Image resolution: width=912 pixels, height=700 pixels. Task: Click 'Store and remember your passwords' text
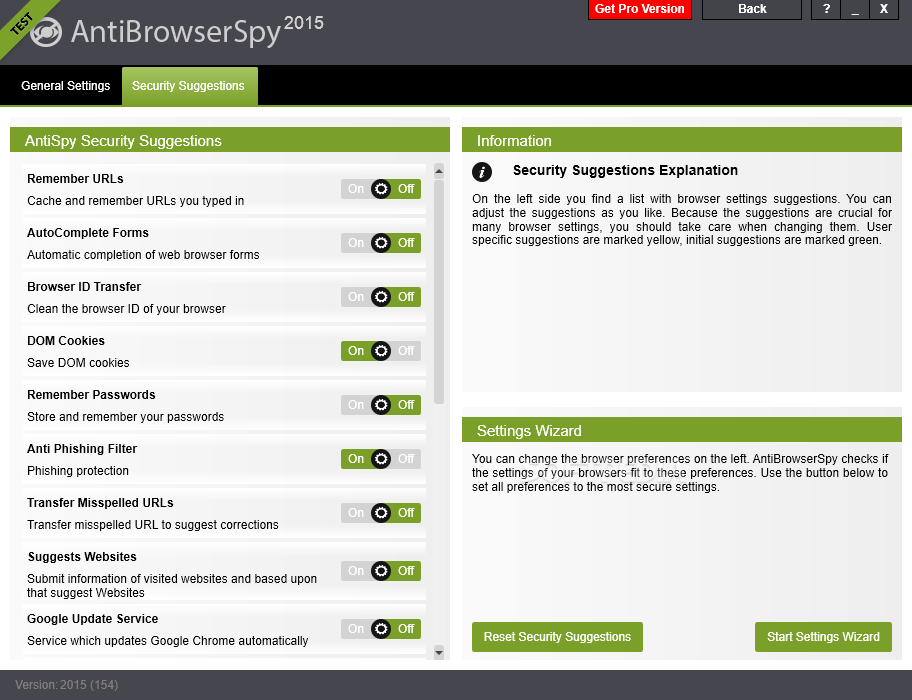point(125,417)
